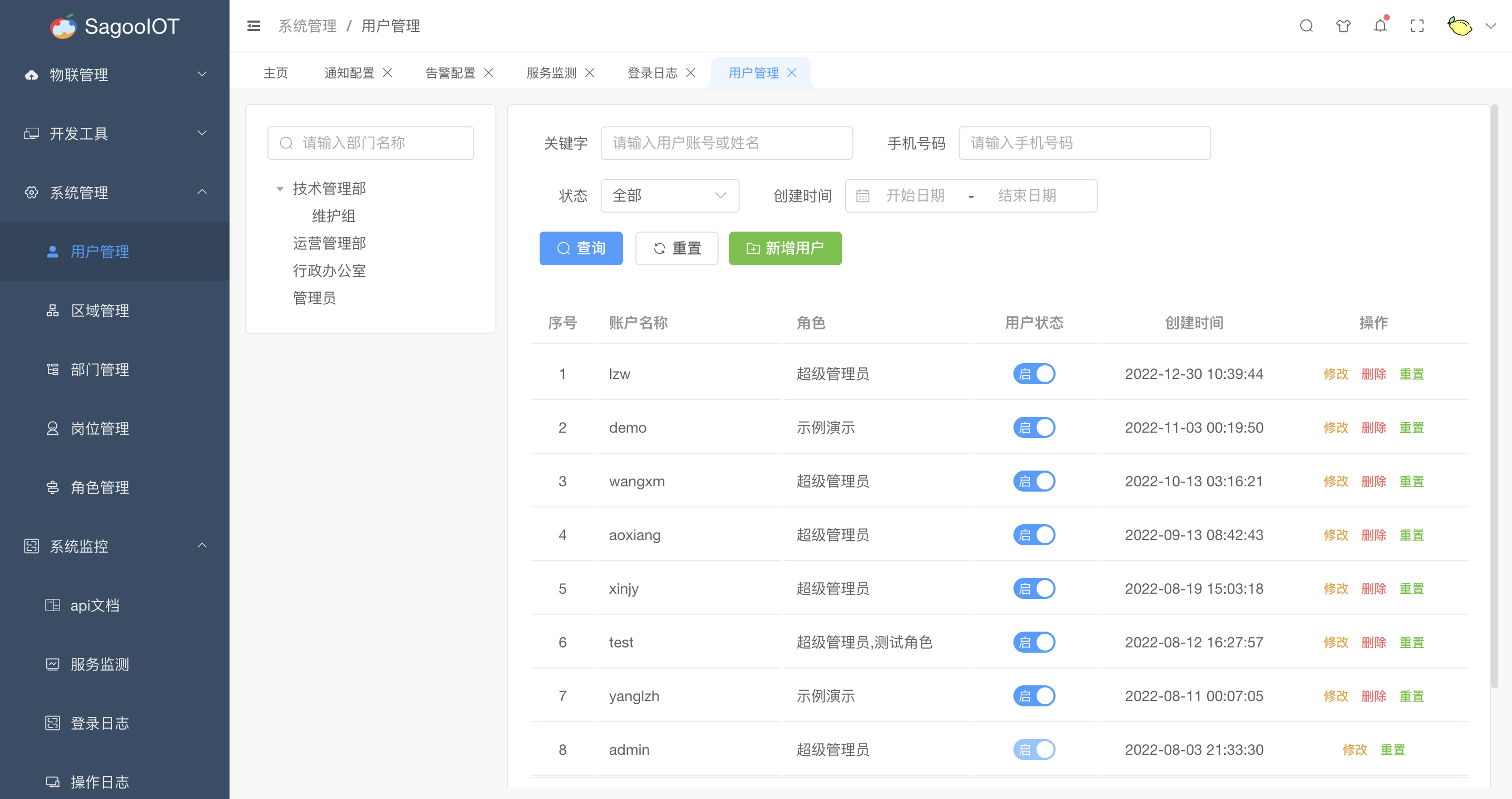Image resolution: width=1512 pixels, height=799 pixels.
Task: Toggle user status switch for lzw
Action: pyautogui.click(x=1034, y=374)
